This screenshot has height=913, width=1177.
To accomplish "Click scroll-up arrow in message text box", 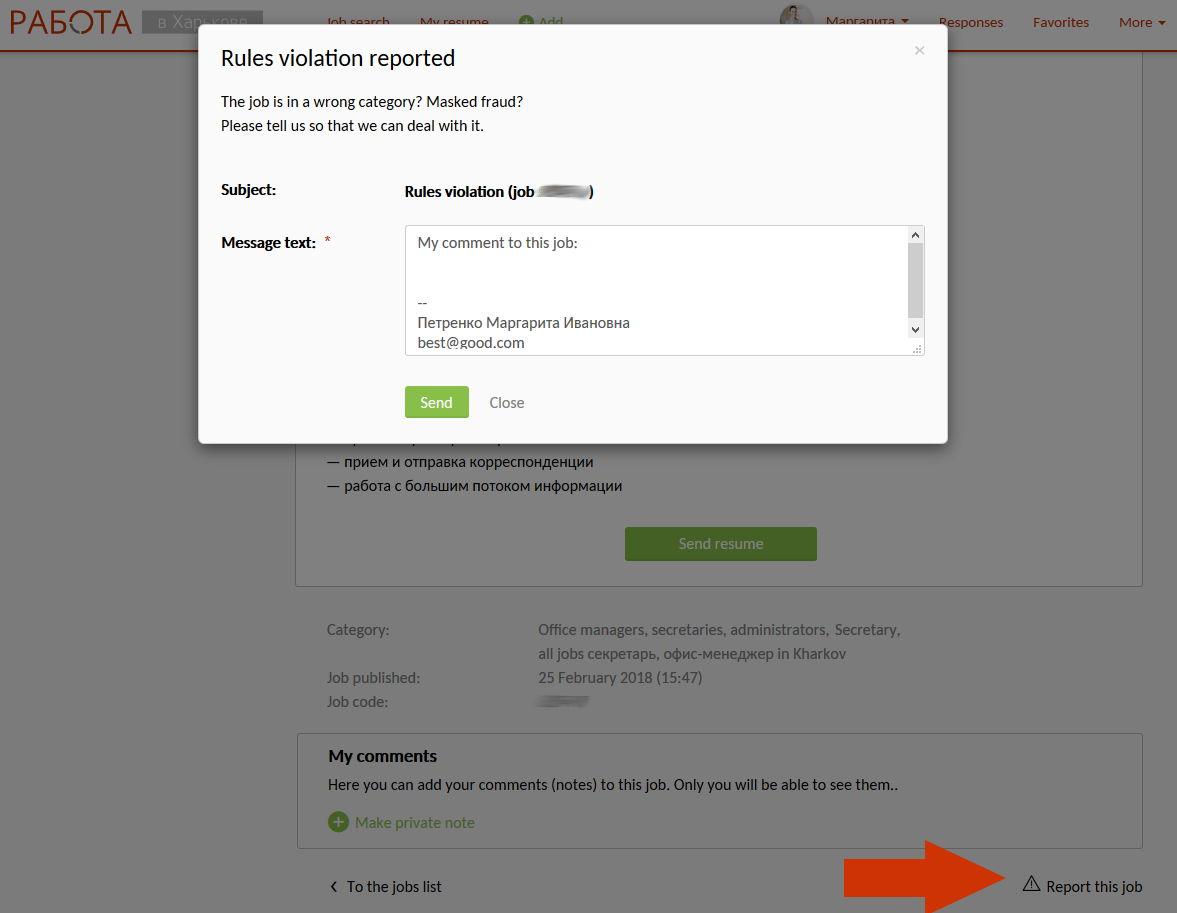I will pyautogui.click(x=915, y=234).
